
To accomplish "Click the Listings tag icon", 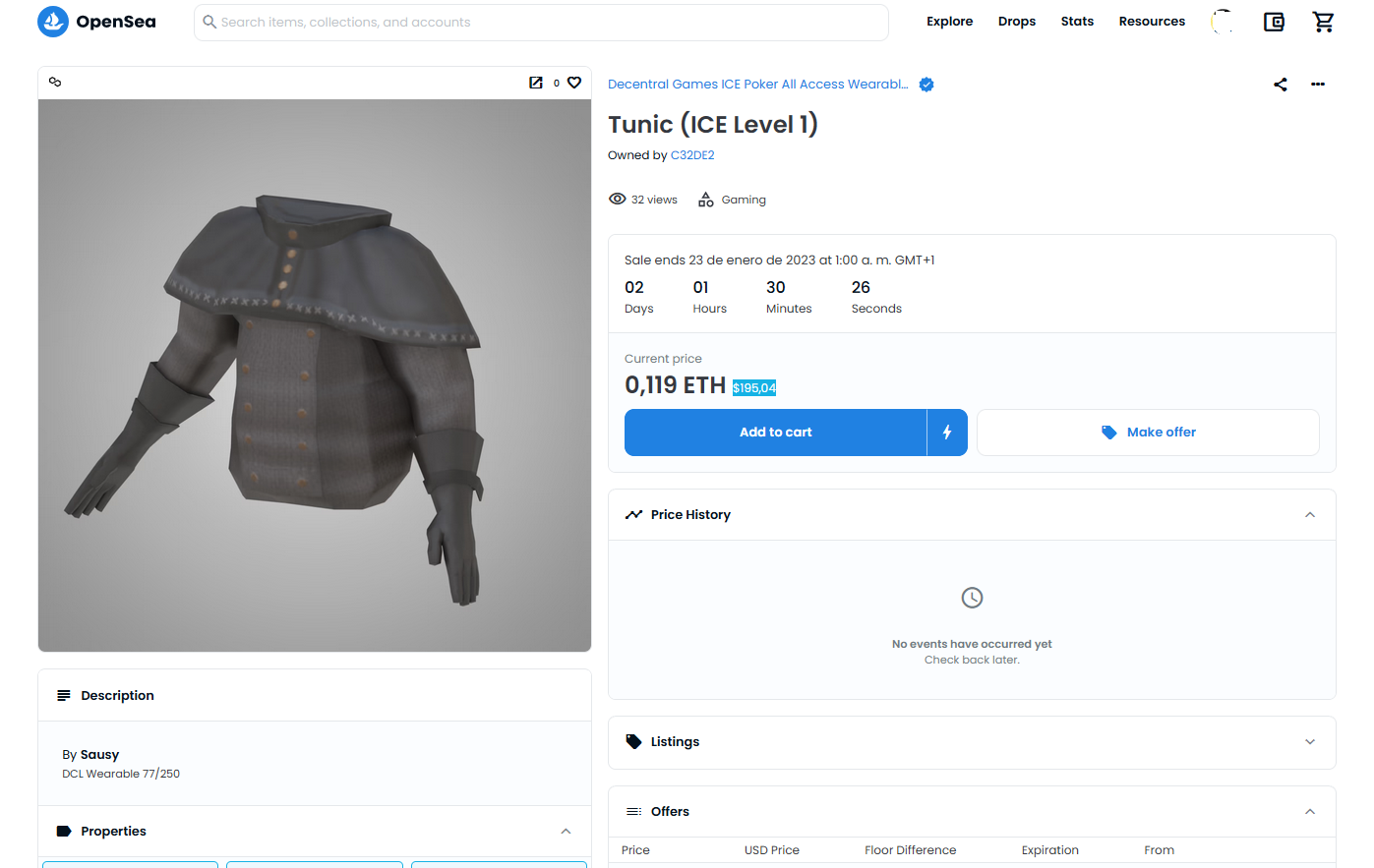I will 634,742.
